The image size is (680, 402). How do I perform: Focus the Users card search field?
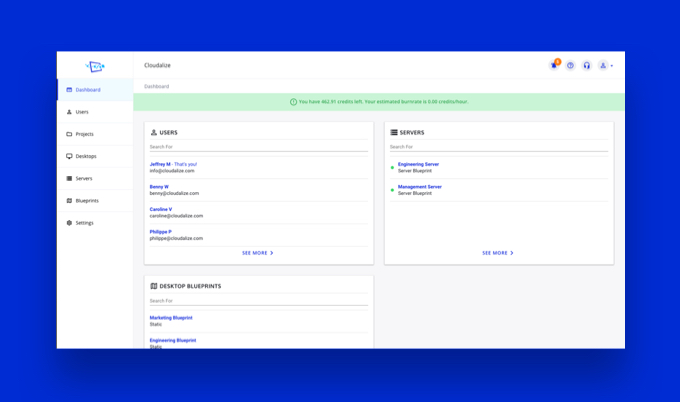click(x=259, y=147)
